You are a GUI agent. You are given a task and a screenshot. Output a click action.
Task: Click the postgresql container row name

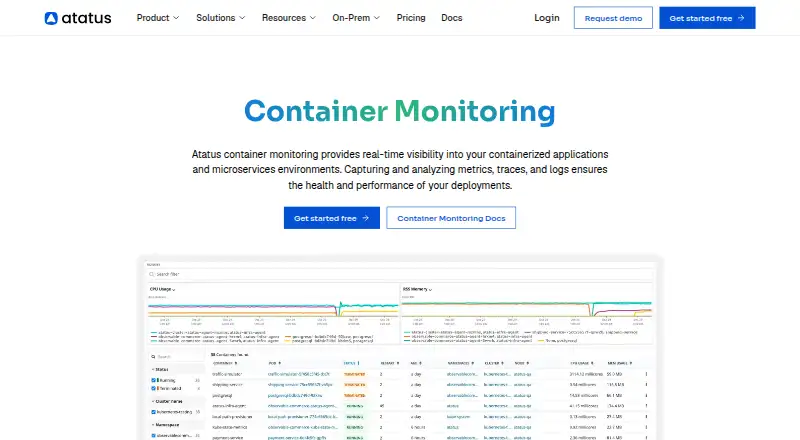pos(222,396)
